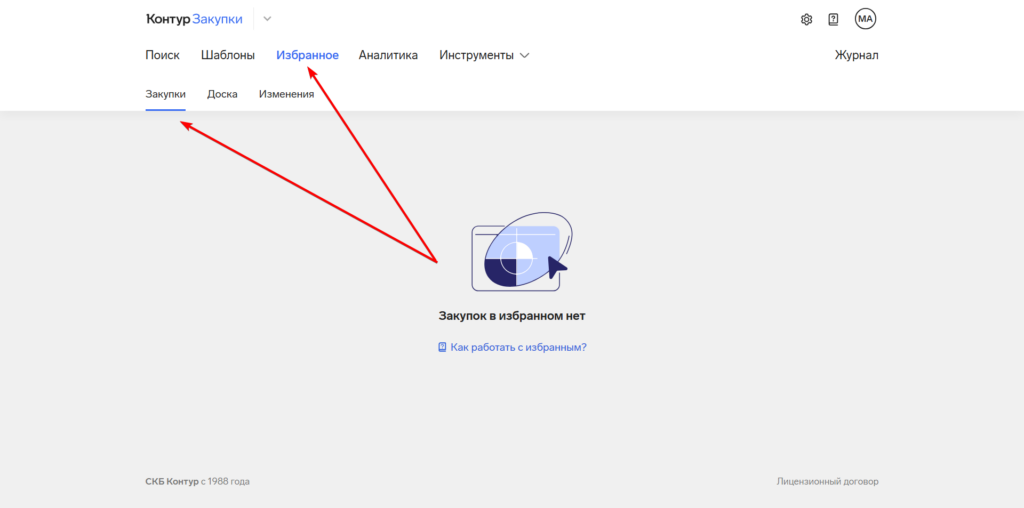Switch to the Доска sub-tab
Image resolution: width=1024 pixels, height=508 pixels.
coord(222,94)
